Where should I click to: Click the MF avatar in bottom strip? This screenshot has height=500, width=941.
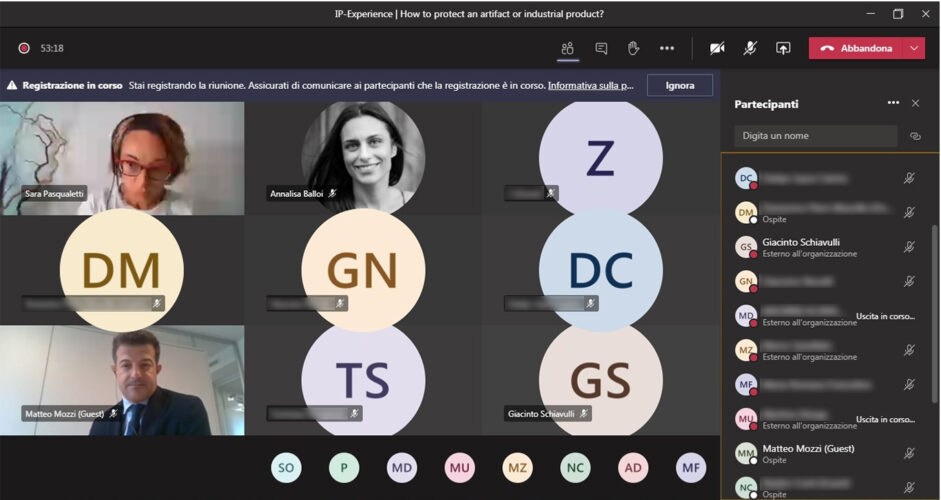[691, 468]
